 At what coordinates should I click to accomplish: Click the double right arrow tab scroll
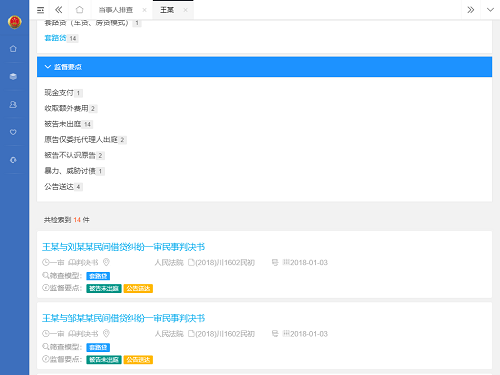pyautogui.click(x=470, y=10)
